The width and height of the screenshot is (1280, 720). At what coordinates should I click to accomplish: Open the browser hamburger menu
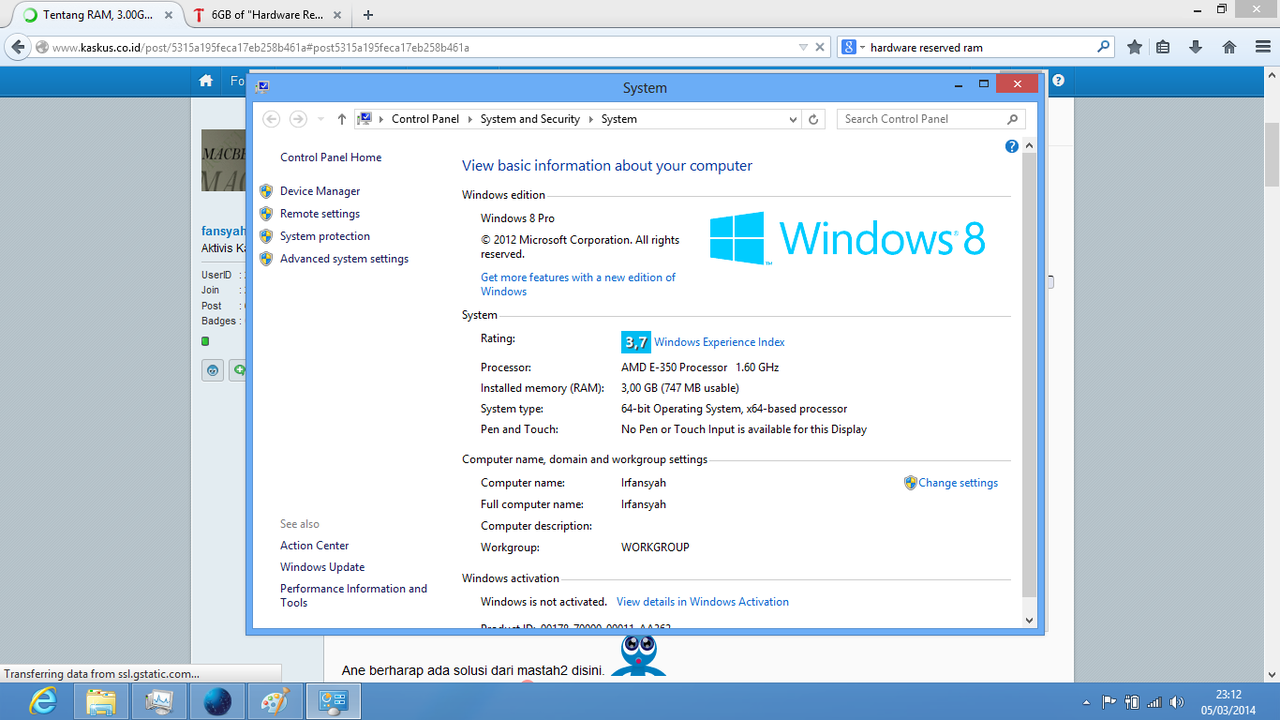[1261, 47]
